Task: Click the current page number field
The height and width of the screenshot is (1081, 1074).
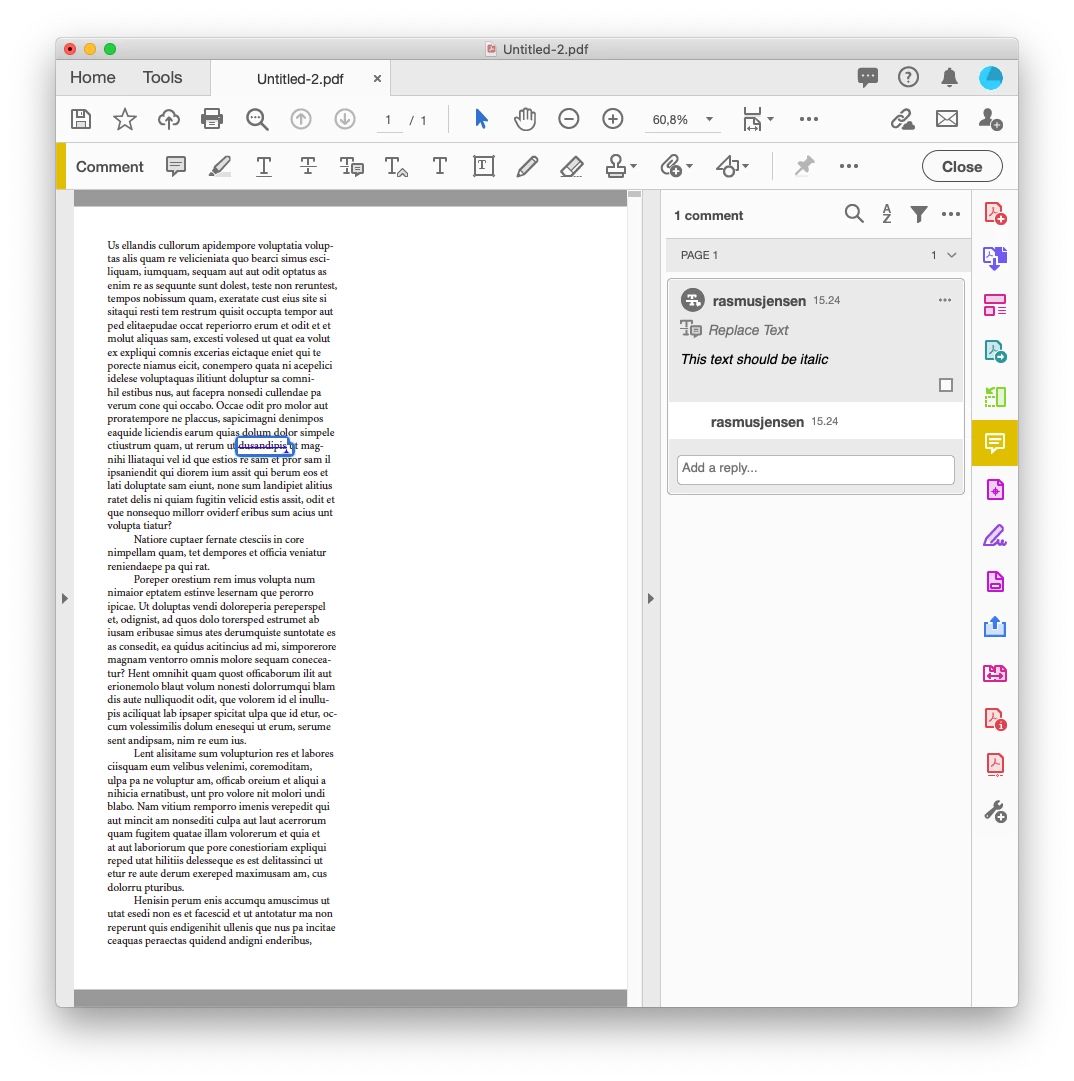Action: pos(388,120)
